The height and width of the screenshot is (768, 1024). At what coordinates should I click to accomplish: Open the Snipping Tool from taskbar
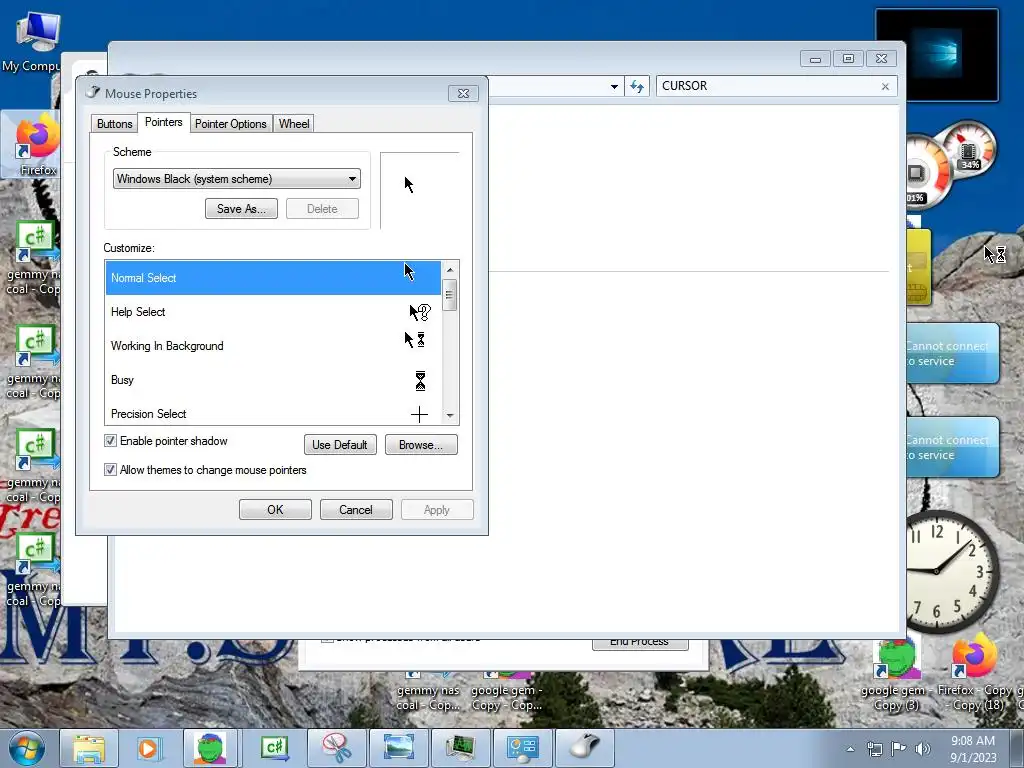click(336, 748)
